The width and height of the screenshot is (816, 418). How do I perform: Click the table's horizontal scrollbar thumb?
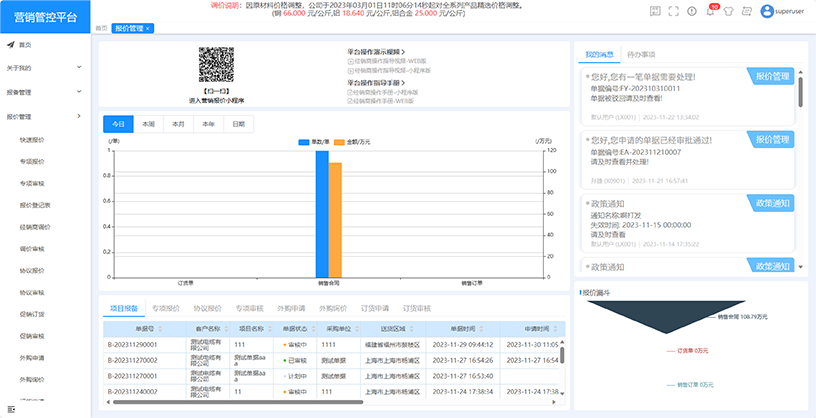[238, 402]
